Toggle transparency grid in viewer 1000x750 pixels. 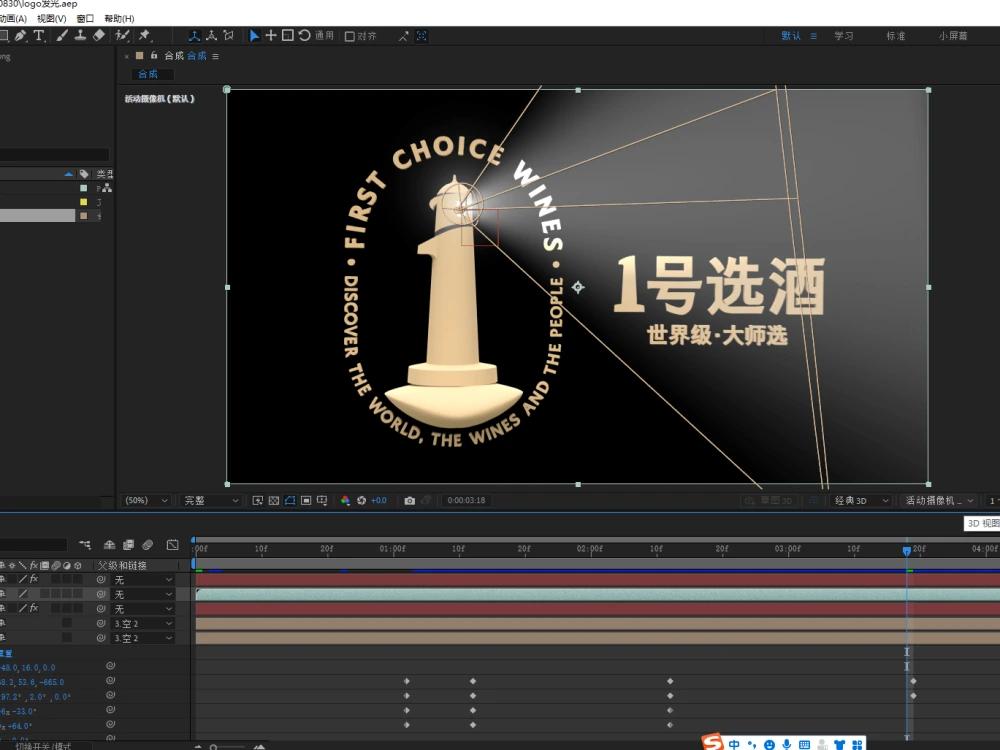click(274, 501)
